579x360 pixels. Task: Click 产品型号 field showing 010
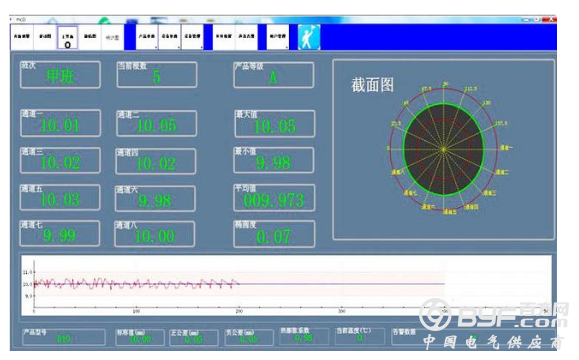pyautogui.click(x=64, y=337)
